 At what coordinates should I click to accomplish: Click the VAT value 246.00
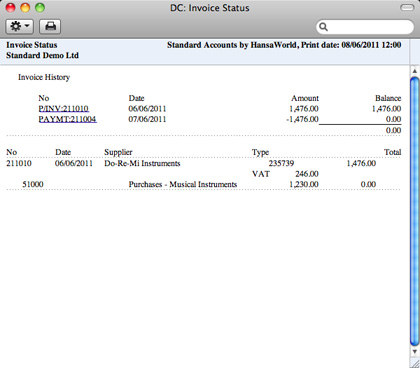307,174
